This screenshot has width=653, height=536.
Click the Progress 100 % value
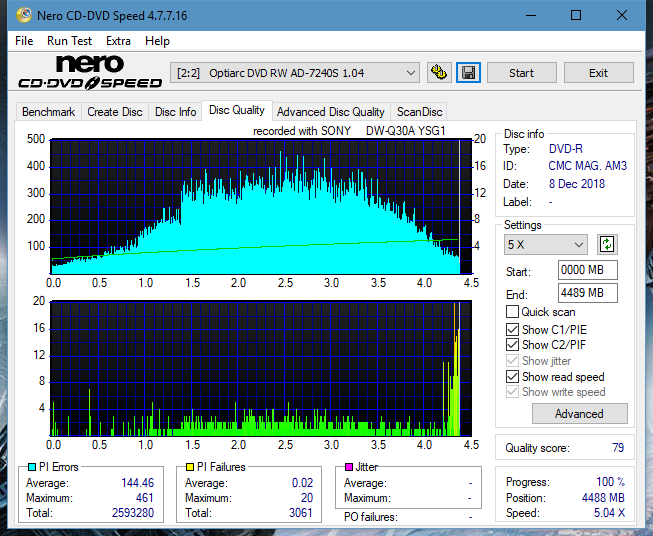(x=611, y=482)
